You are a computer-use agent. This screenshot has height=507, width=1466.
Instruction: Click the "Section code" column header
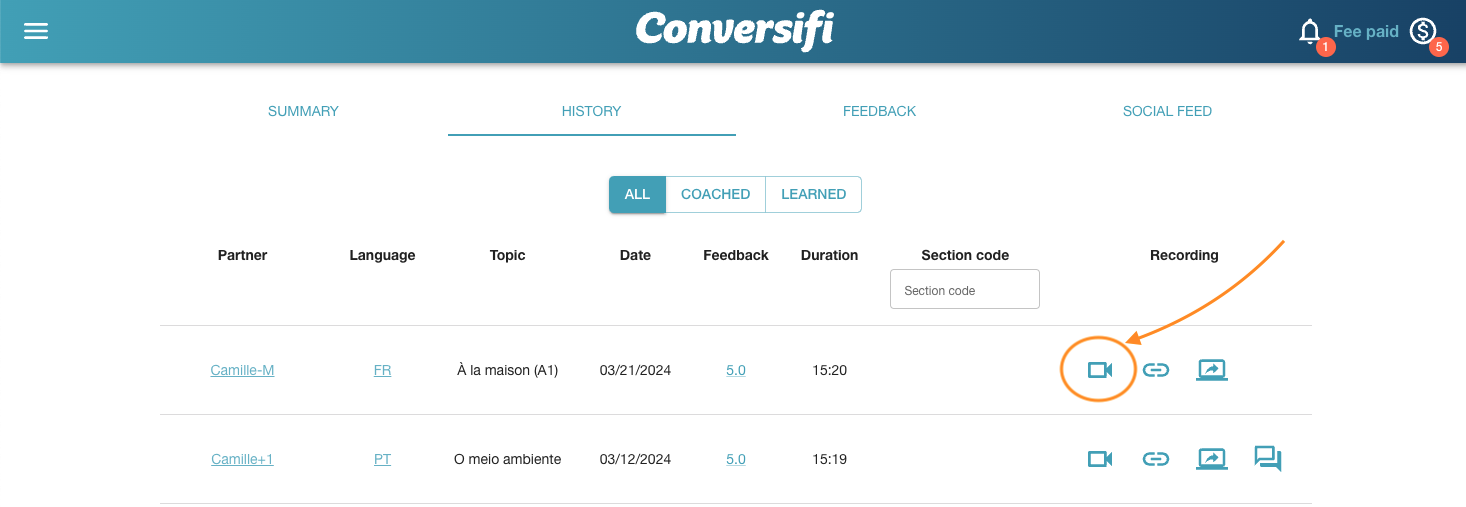pyautogui.click(x=965, y=255)
